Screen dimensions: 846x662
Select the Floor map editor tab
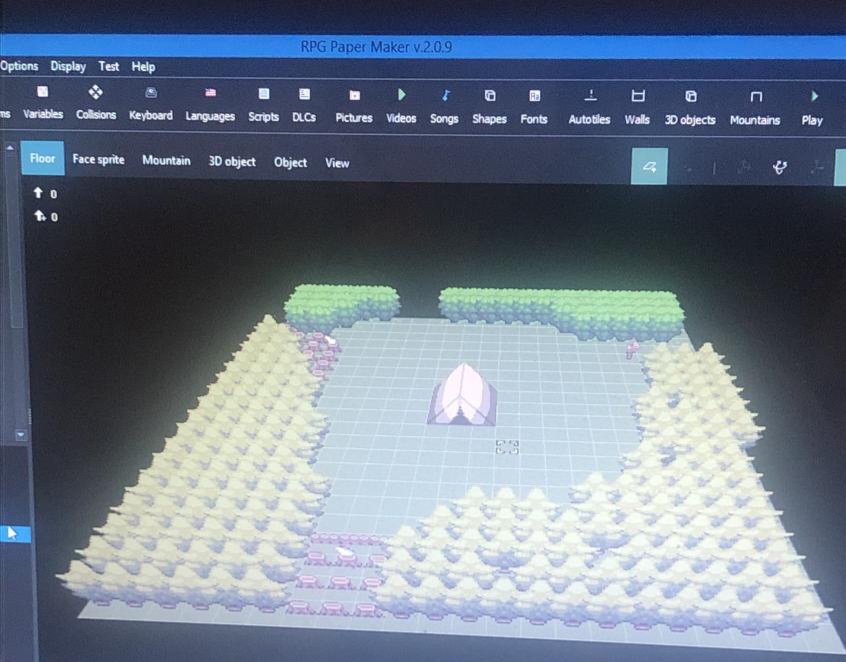pyautogui.click(x=43, y=158)
